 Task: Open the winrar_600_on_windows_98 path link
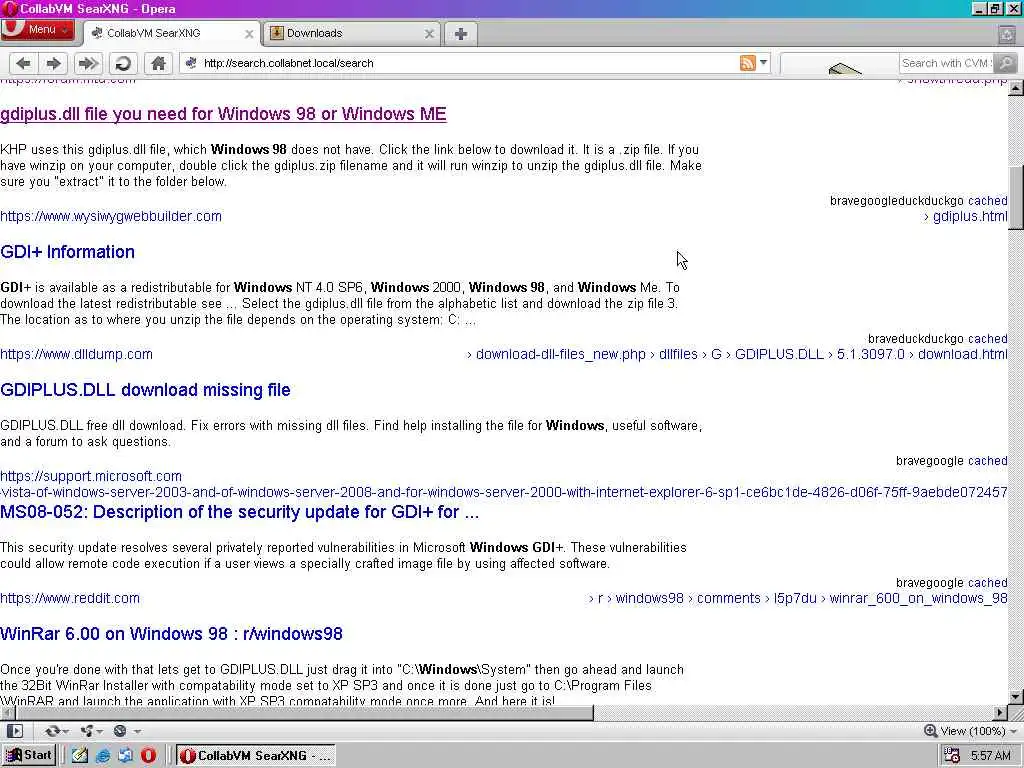pyautogui.click(x=918, y=598)
